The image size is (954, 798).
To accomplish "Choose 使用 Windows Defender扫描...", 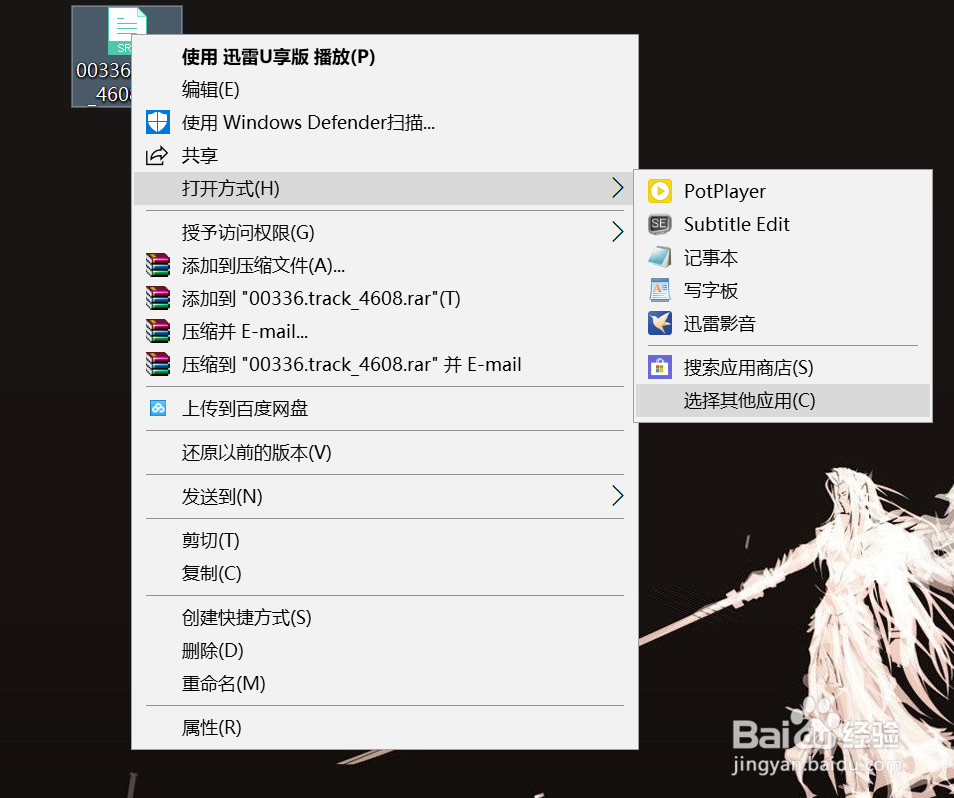I will pyautogui.click(x=385, y=122).
